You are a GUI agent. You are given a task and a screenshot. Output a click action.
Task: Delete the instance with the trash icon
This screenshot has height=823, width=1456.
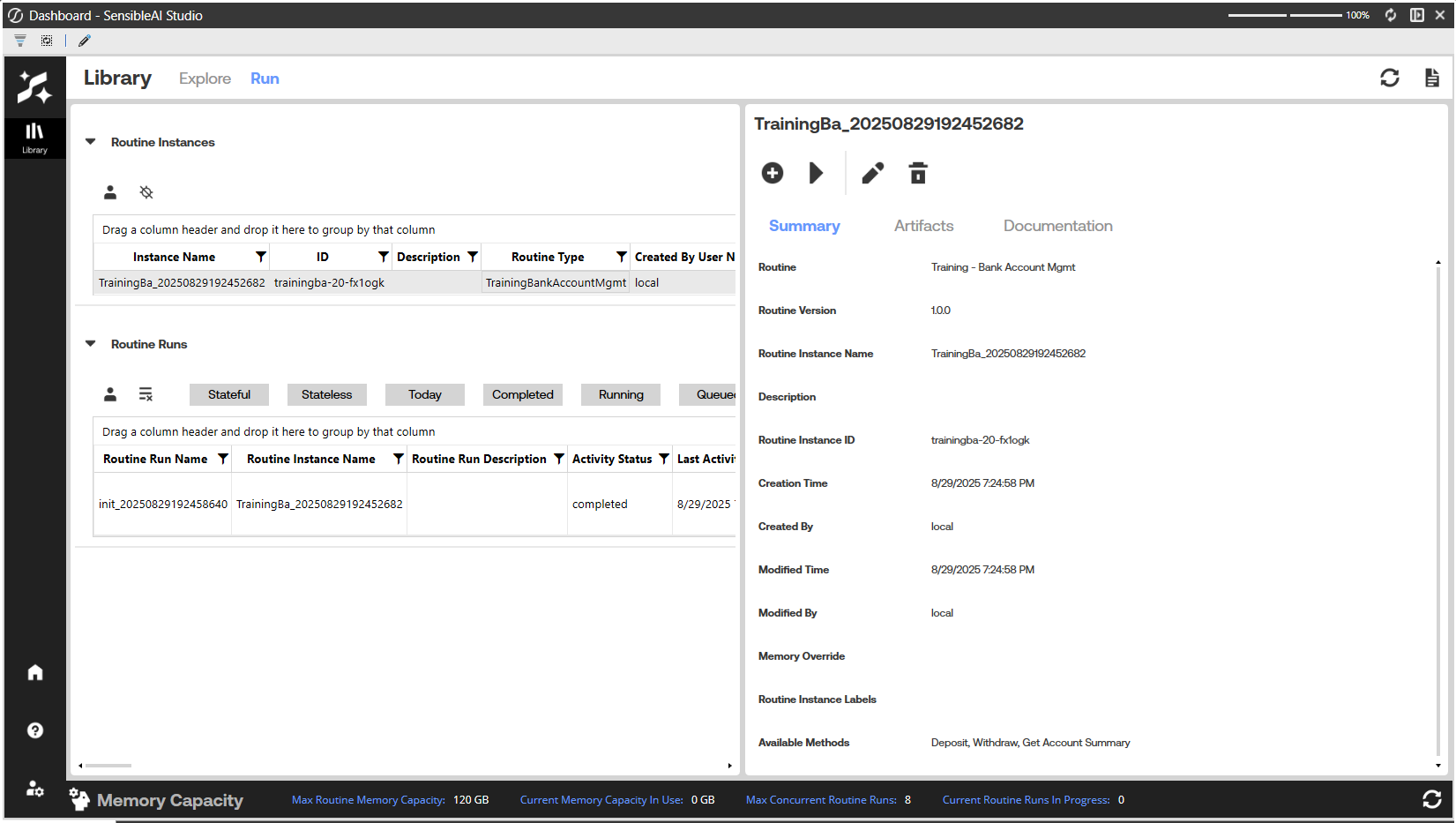[918, 173]
